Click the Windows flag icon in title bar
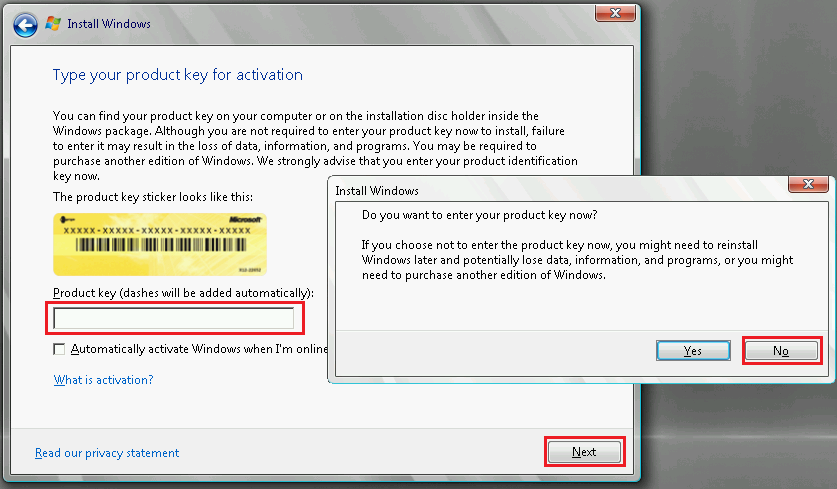The image size is (837, 489). [x=53, y=23]
